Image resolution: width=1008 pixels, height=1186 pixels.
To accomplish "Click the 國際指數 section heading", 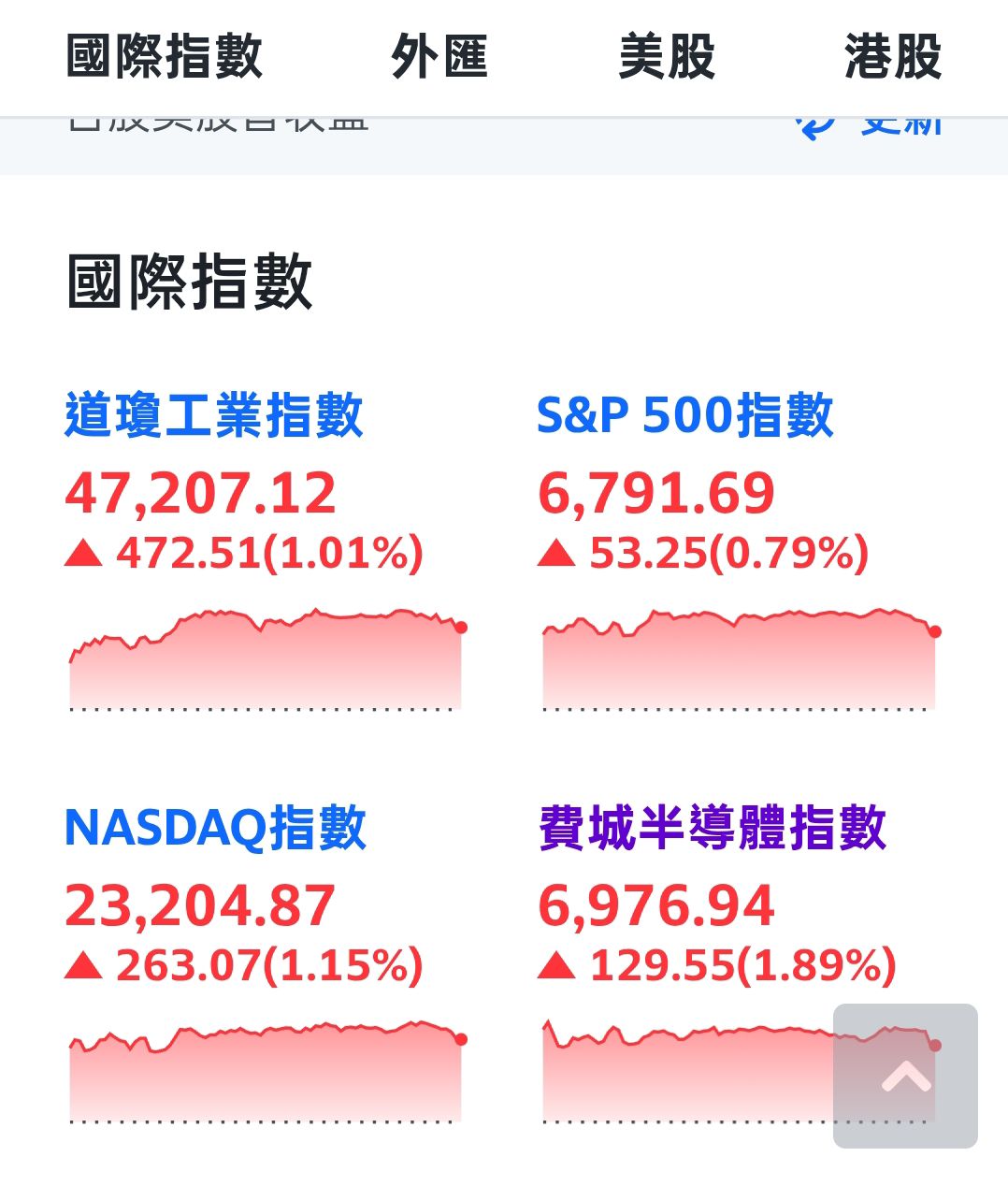I will pos(190,282).
